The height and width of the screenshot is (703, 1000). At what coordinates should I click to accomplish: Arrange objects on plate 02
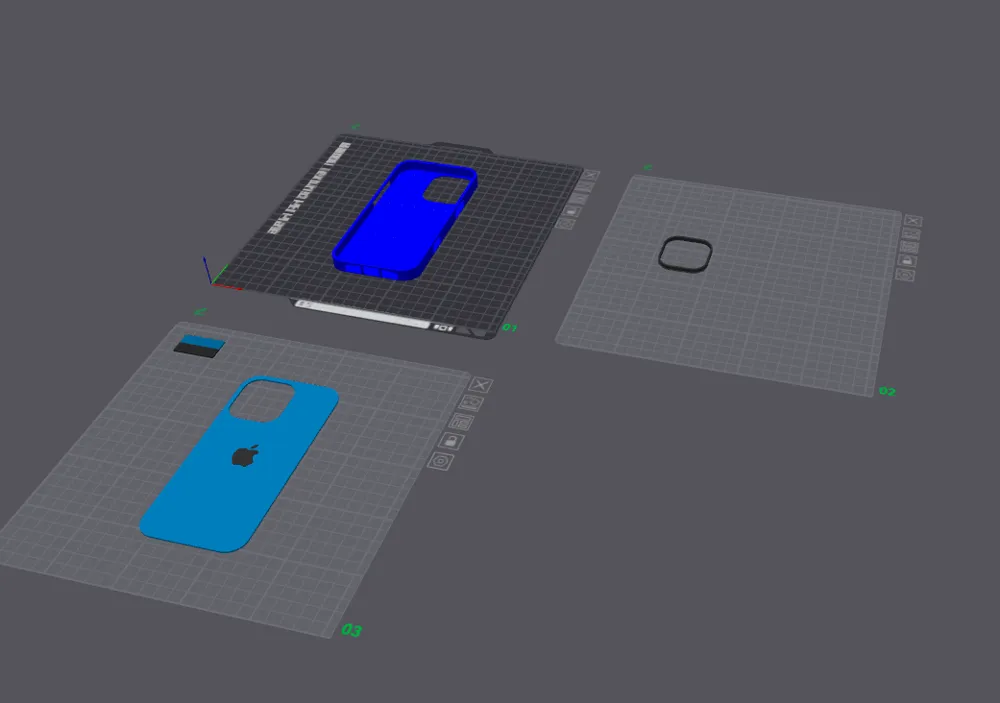click(x=909, y=247)
